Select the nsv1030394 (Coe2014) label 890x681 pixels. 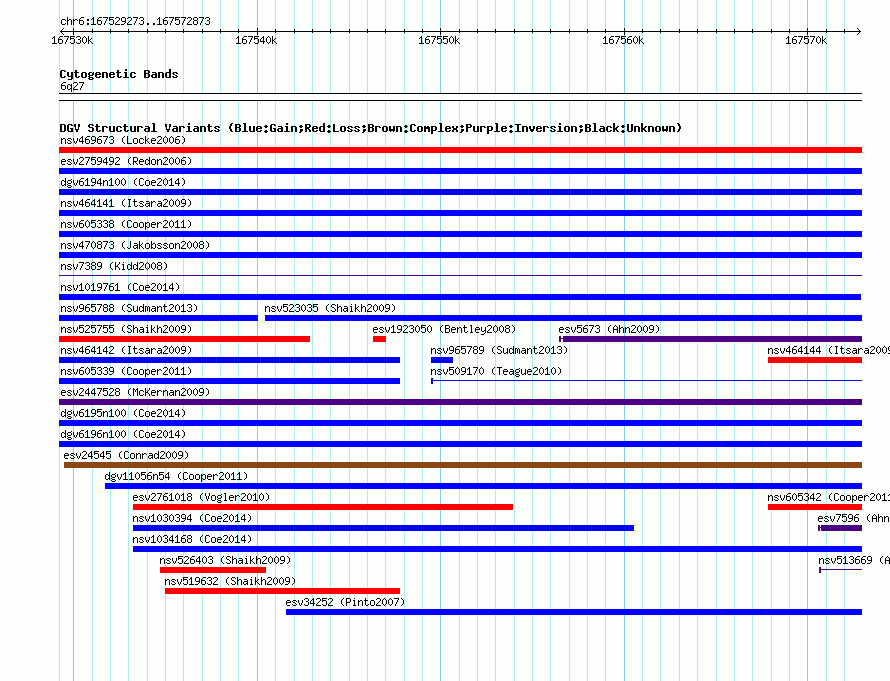[x=192, y=518]
